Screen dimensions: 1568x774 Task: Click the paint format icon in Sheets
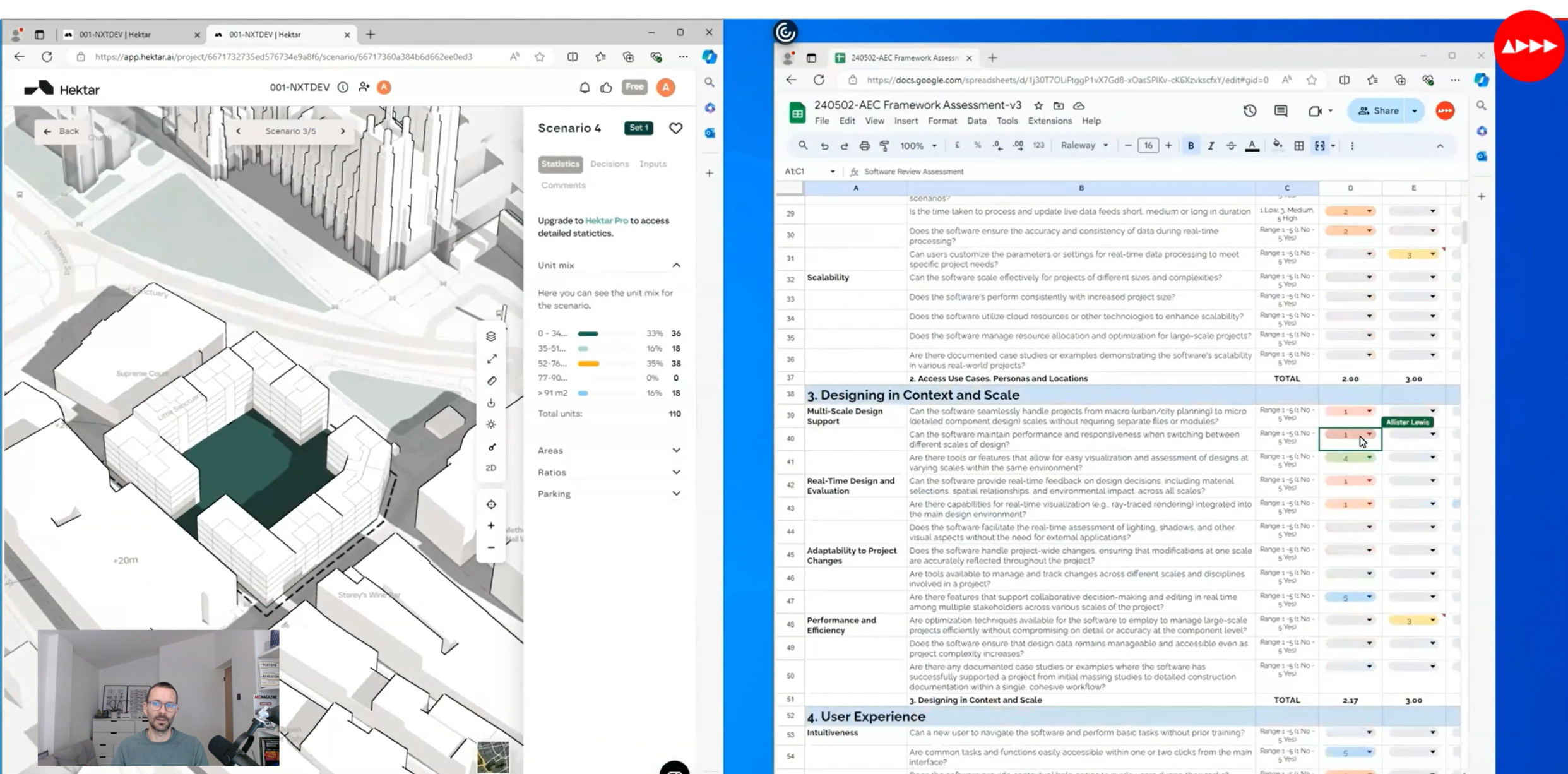(x=884, y=146)
